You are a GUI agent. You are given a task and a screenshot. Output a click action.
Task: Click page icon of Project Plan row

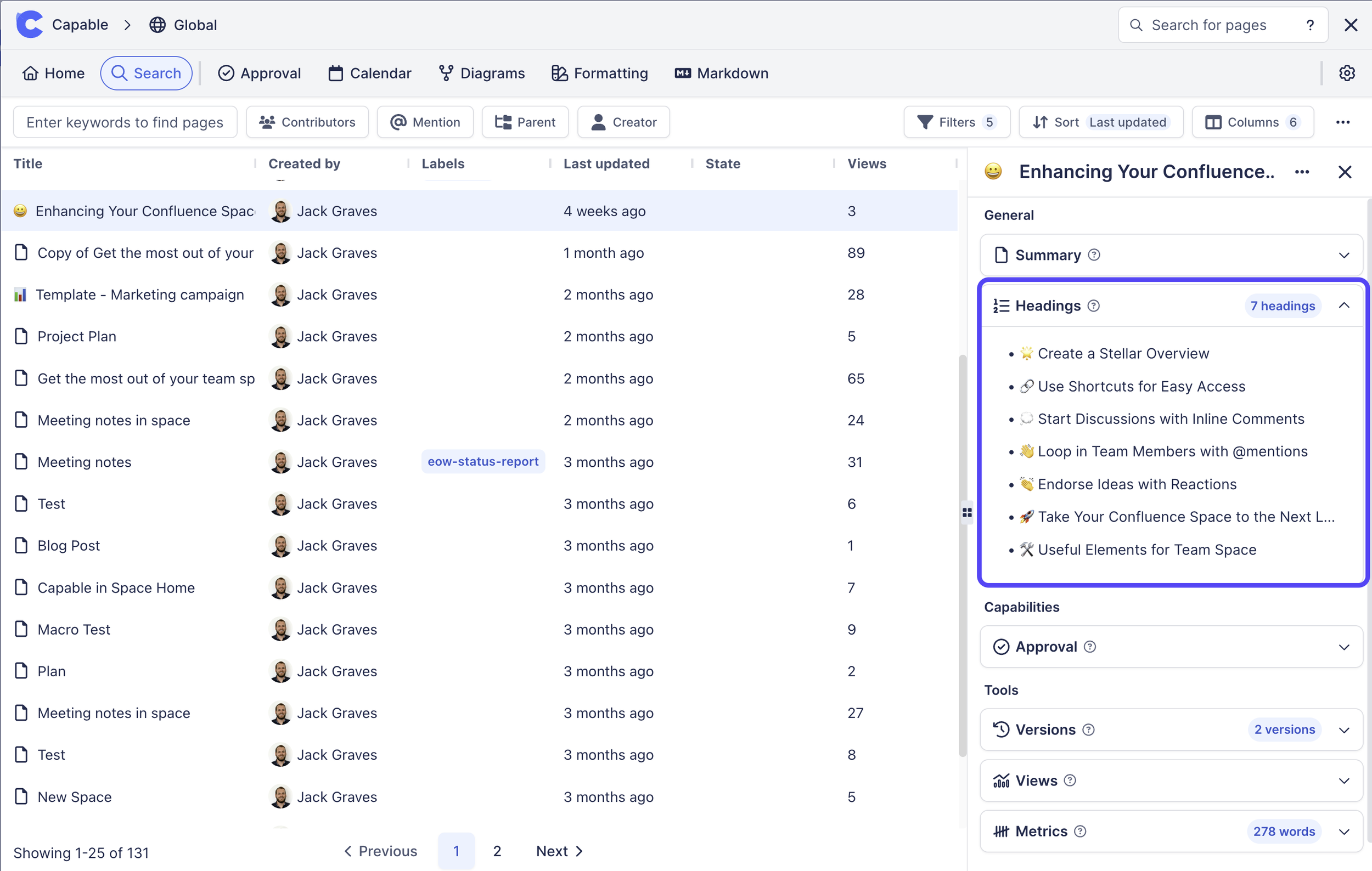click(21, 336)
